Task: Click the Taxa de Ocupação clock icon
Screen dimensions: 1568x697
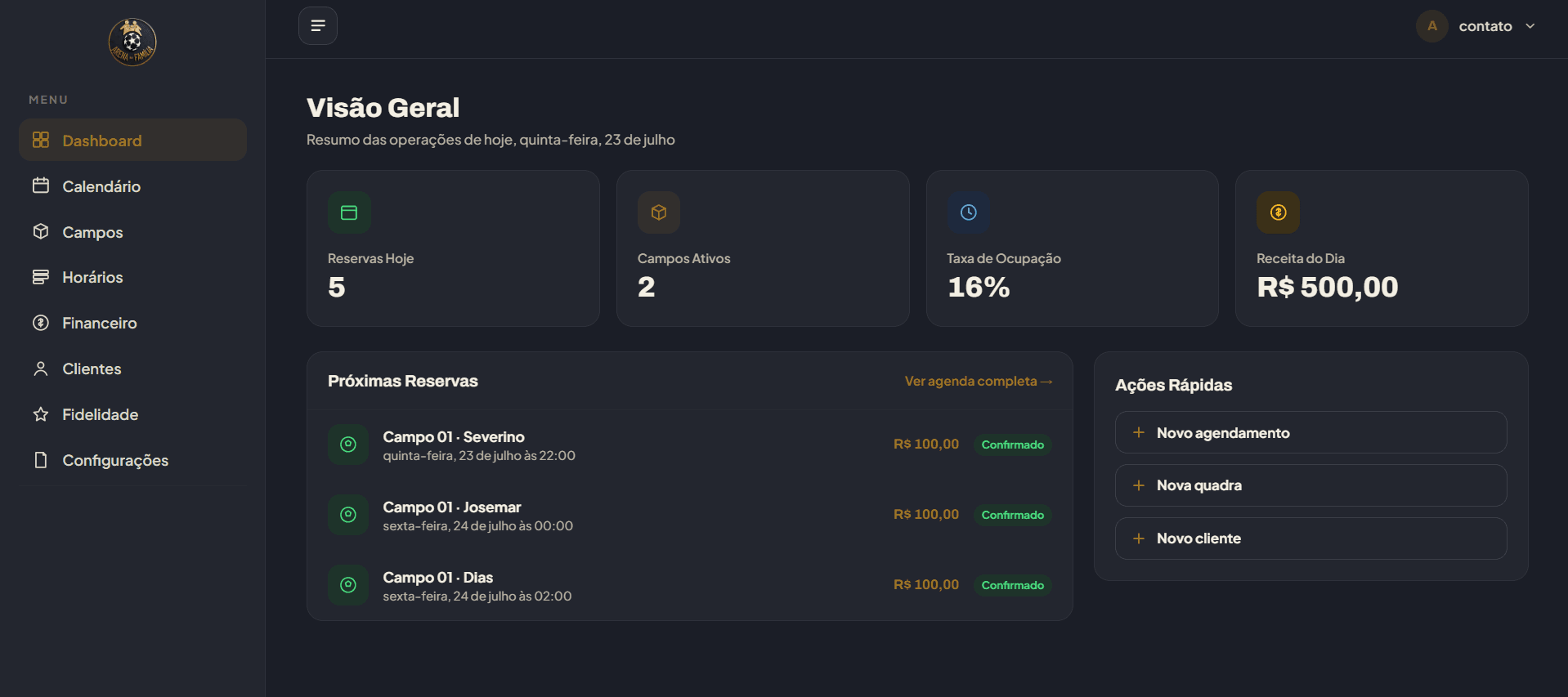Action: click(x=969, y=212)
